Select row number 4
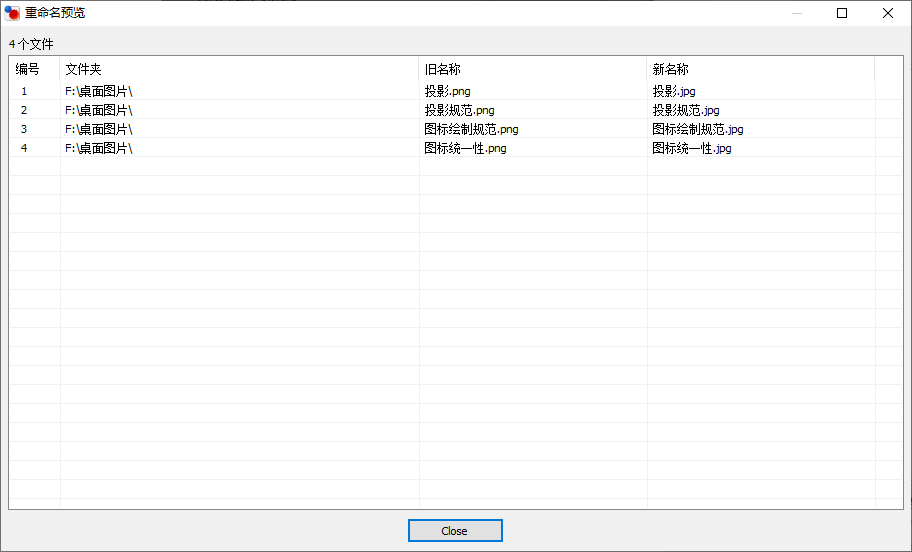 (24, 148)
